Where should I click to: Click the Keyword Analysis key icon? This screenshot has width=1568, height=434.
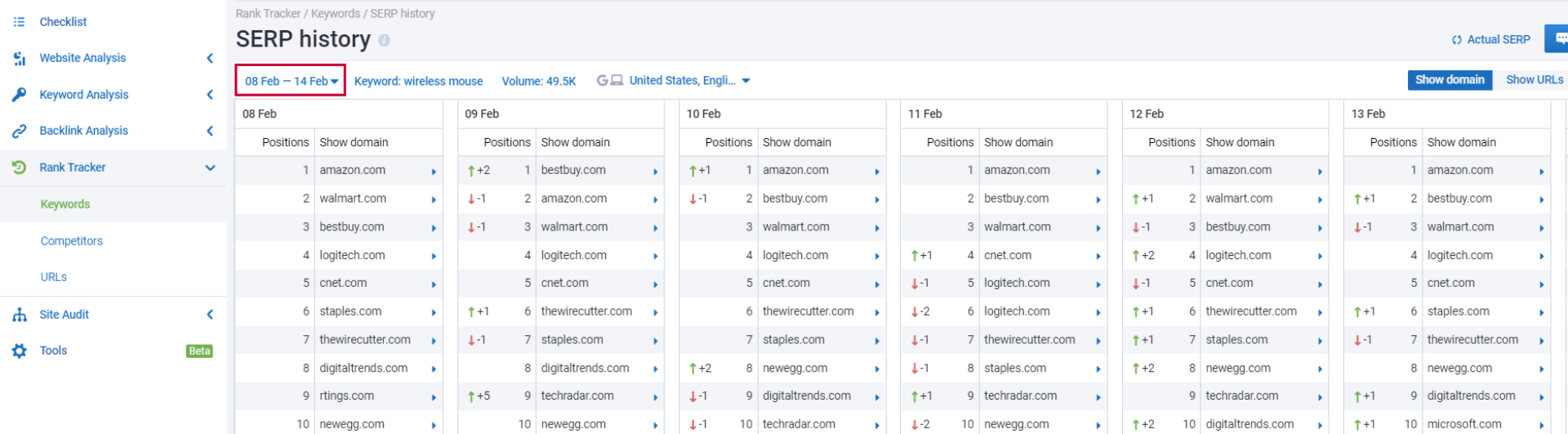tap(19, 95)
